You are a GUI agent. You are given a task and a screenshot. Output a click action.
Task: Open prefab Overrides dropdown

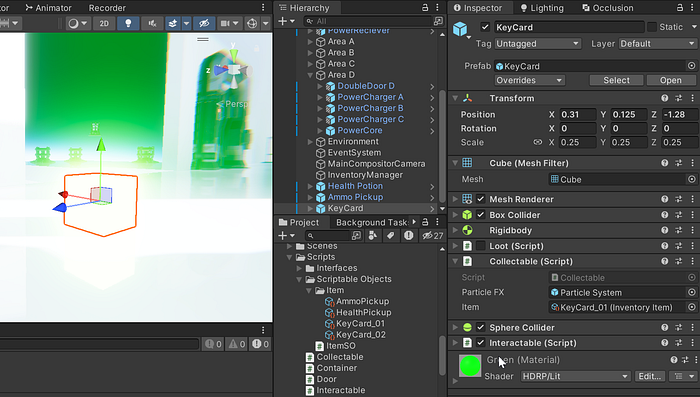[x=529, y=80]
